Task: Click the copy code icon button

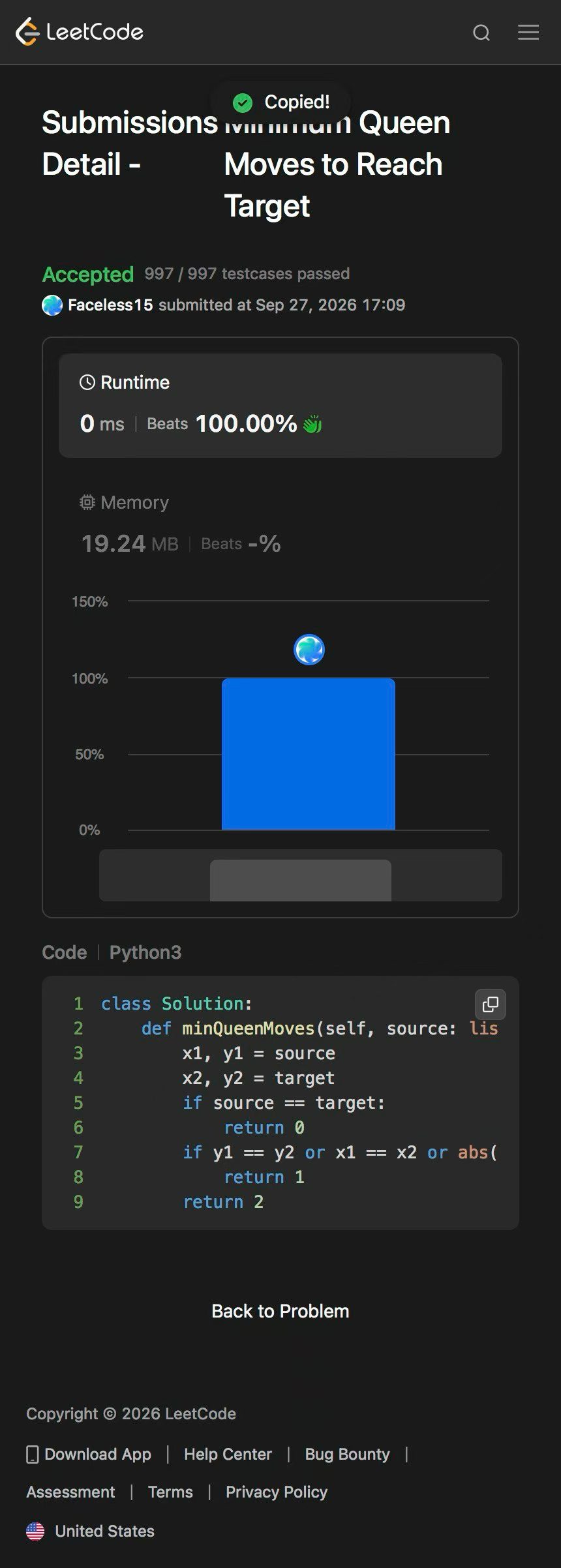Action: click(x=491, y=1004)
